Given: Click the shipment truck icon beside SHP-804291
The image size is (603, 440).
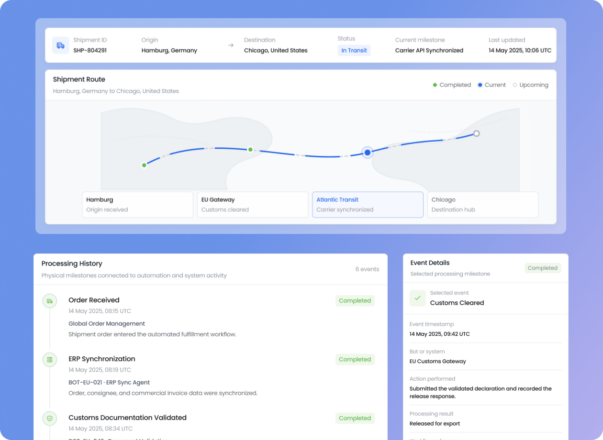Looking at the screenshot, I should pyautogui.click(x=60, y=45).
